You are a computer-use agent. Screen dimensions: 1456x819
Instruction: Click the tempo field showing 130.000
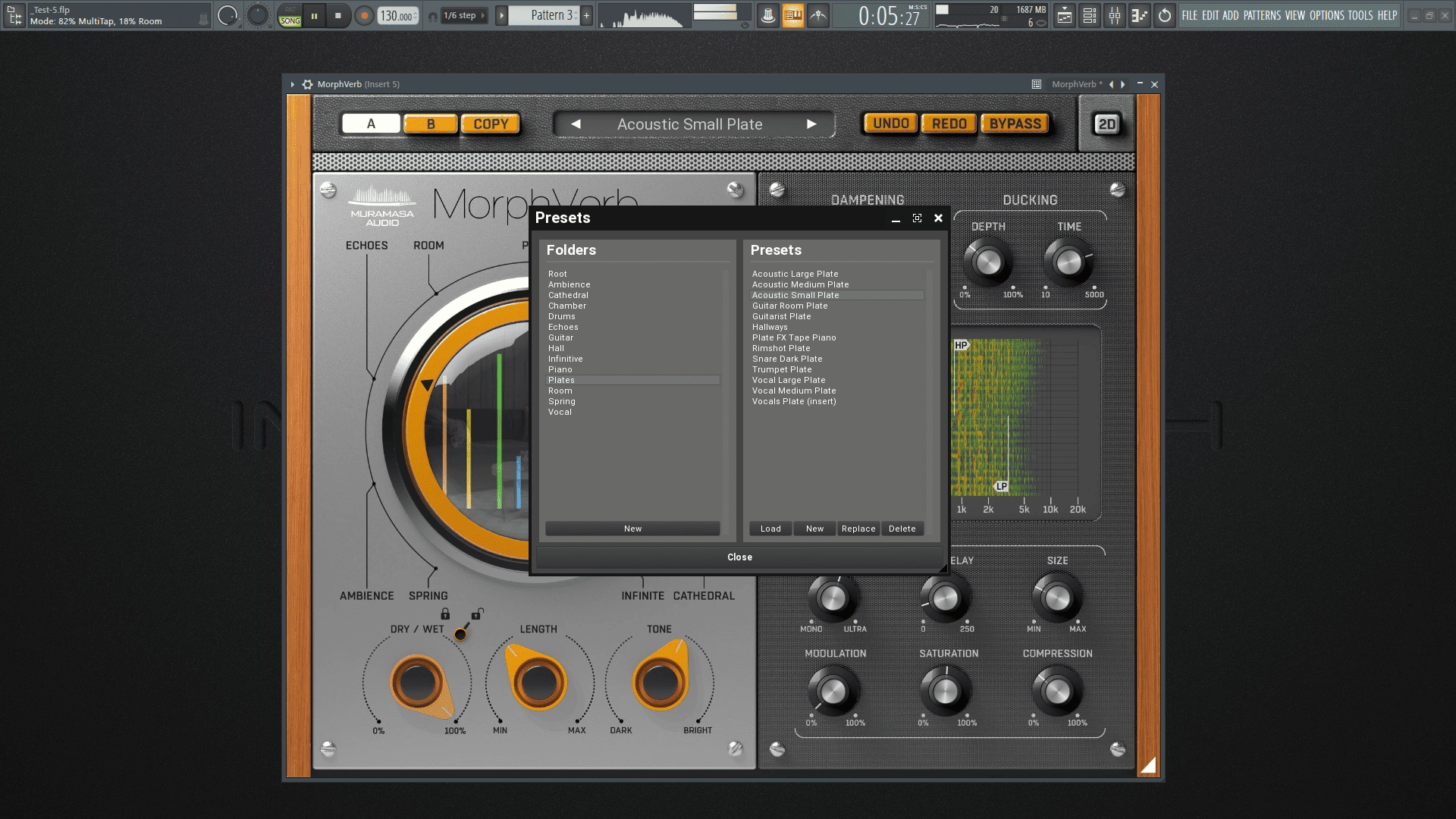tap(397, 16)
